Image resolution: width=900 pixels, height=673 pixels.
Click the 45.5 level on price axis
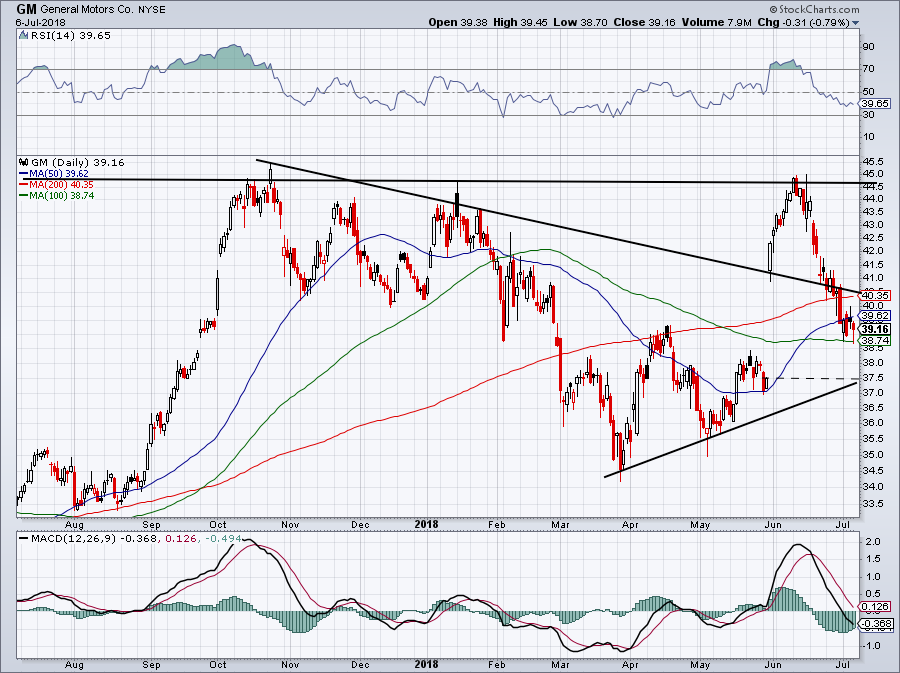pos(872,162)
